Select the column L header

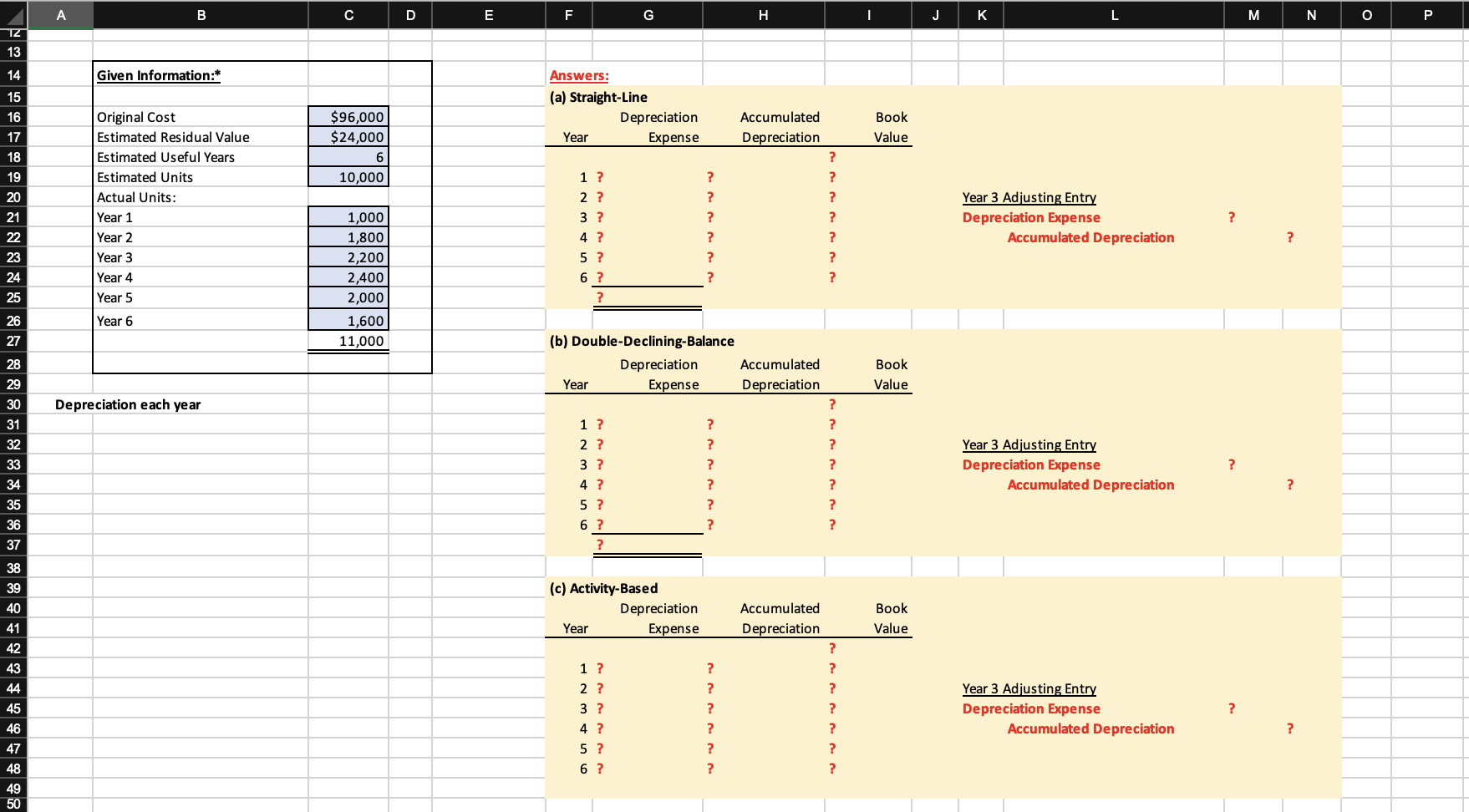(1115, 14)
